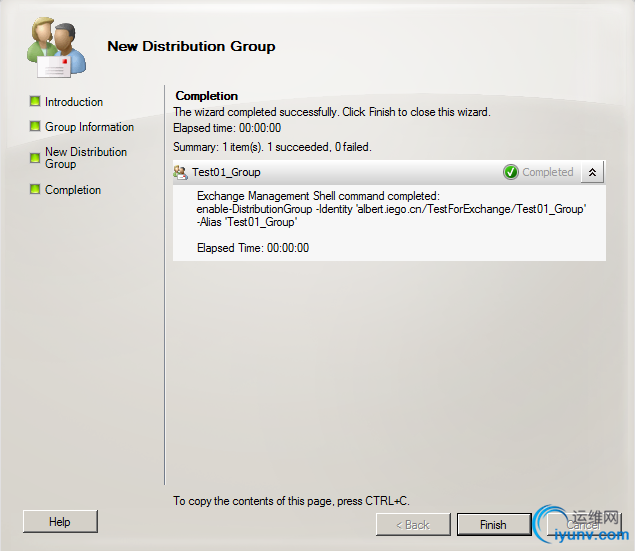Click the Test01_Group item name
Viewport: 635px width, 551px height.
[226, 172]
